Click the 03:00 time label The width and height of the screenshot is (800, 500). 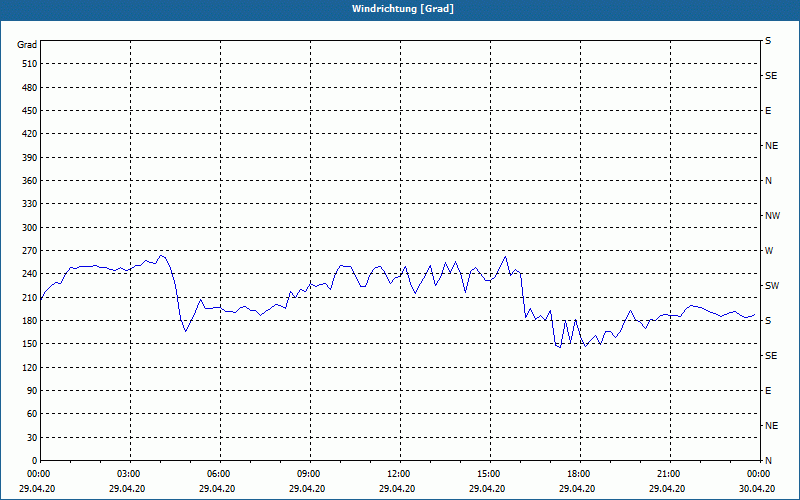pyautogui.click(x=130, y=474)
